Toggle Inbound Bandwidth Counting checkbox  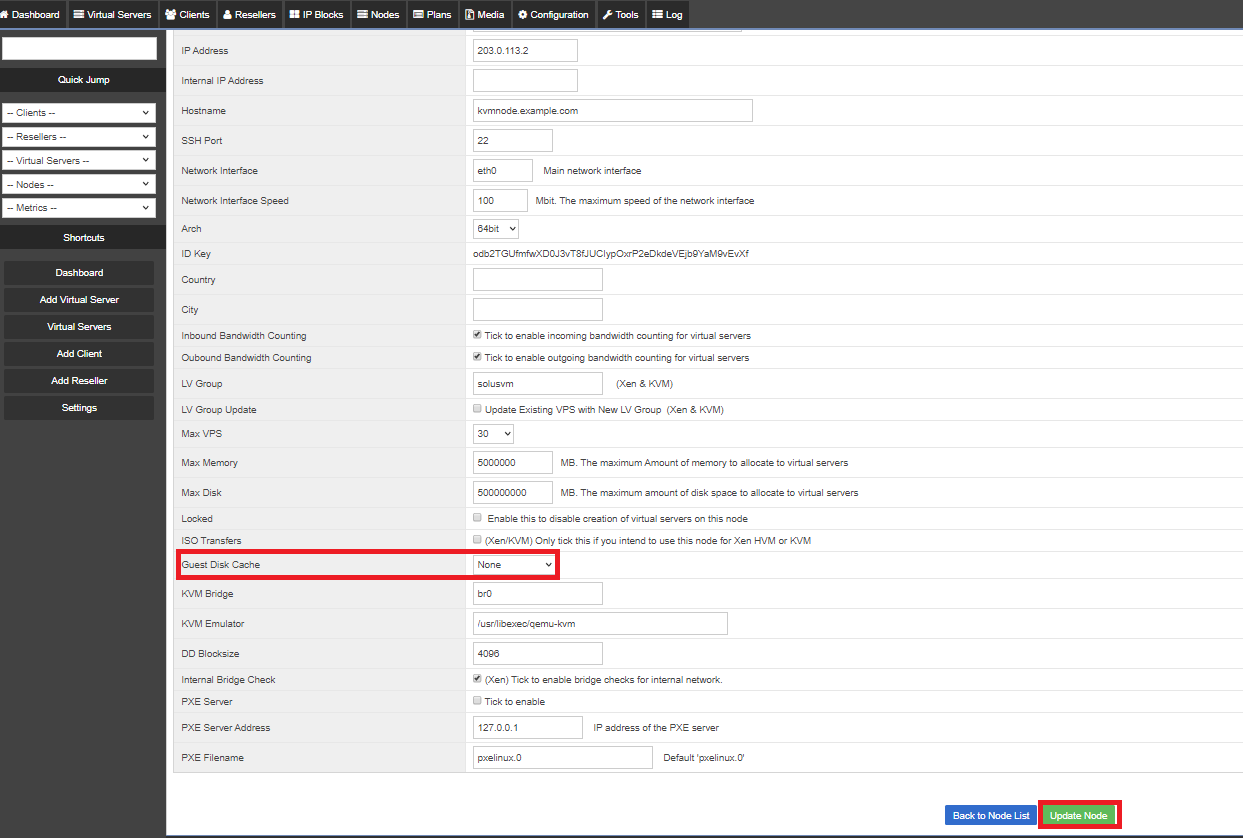[x=477, y=335]
